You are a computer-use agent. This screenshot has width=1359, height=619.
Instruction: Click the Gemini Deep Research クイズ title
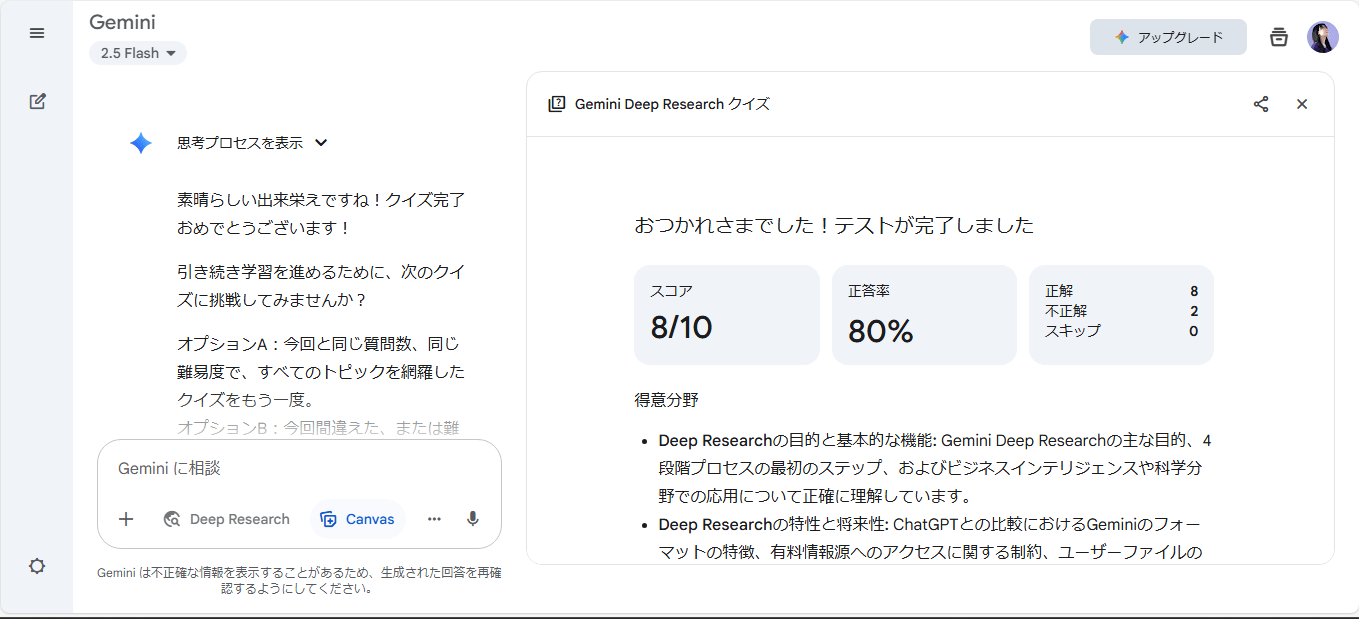point(672,104)
